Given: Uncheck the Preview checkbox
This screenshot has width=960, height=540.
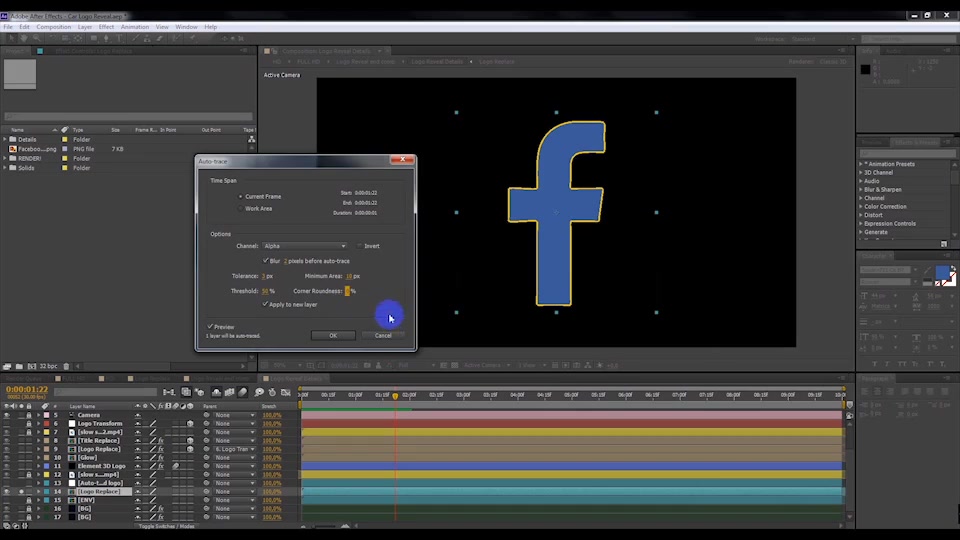Looking at the screenshot, I should pyautogui.click(x=210, y=327).
